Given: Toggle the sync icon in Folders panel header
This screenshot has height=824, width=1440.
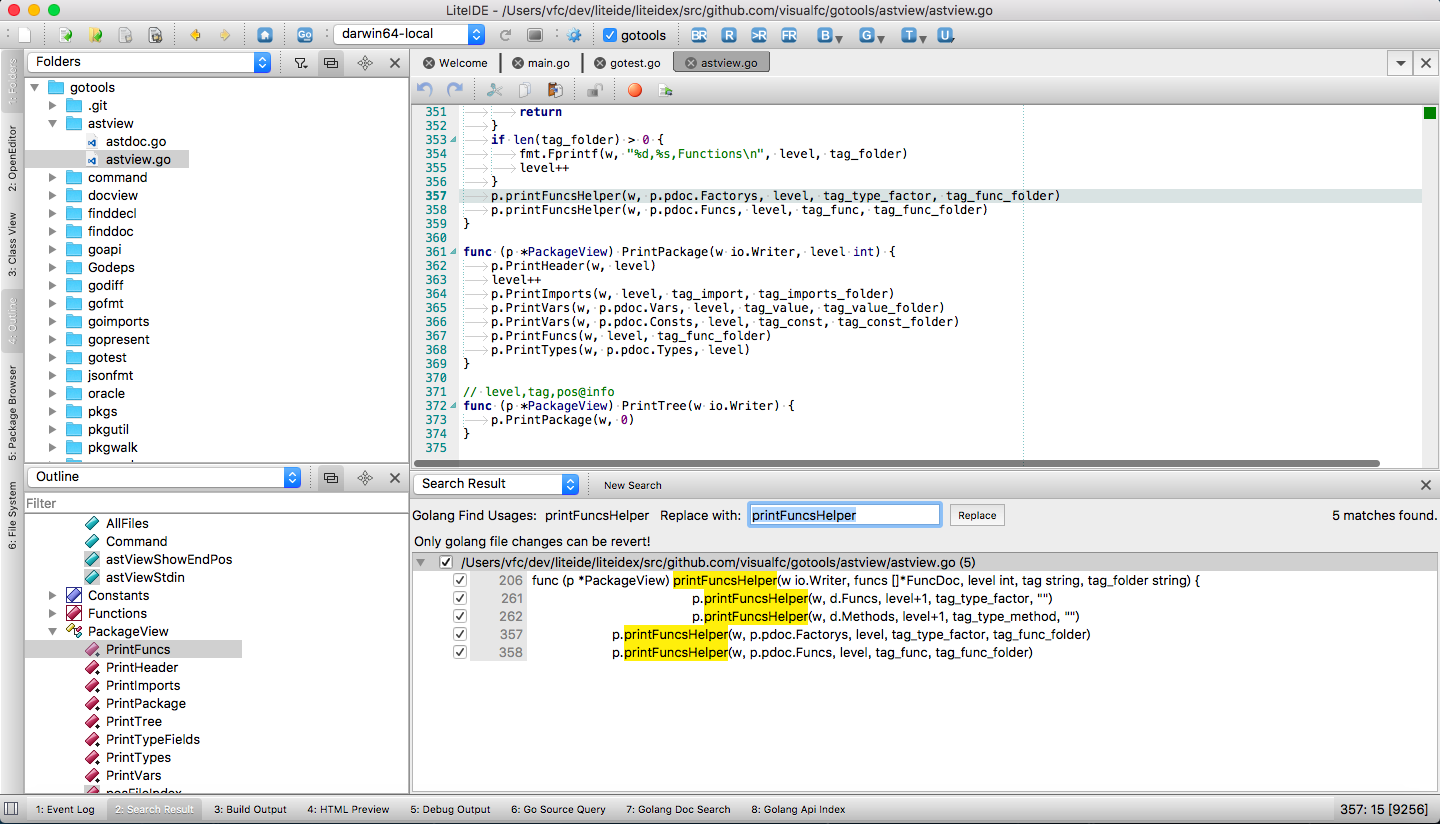Looking at the screenshot, I should [x=331, y=62].
